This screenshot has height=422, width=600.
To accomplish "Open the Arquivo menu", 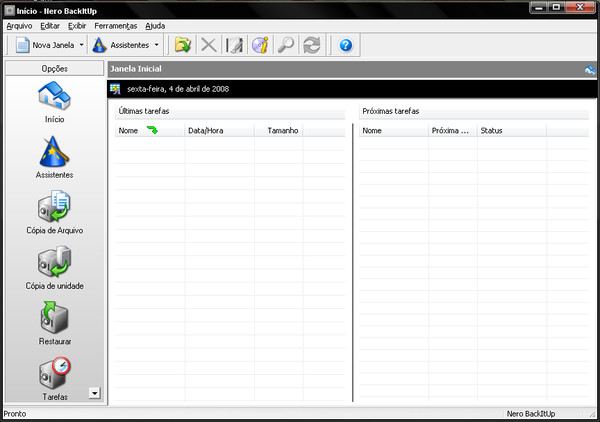I will [x=19, y=26].
